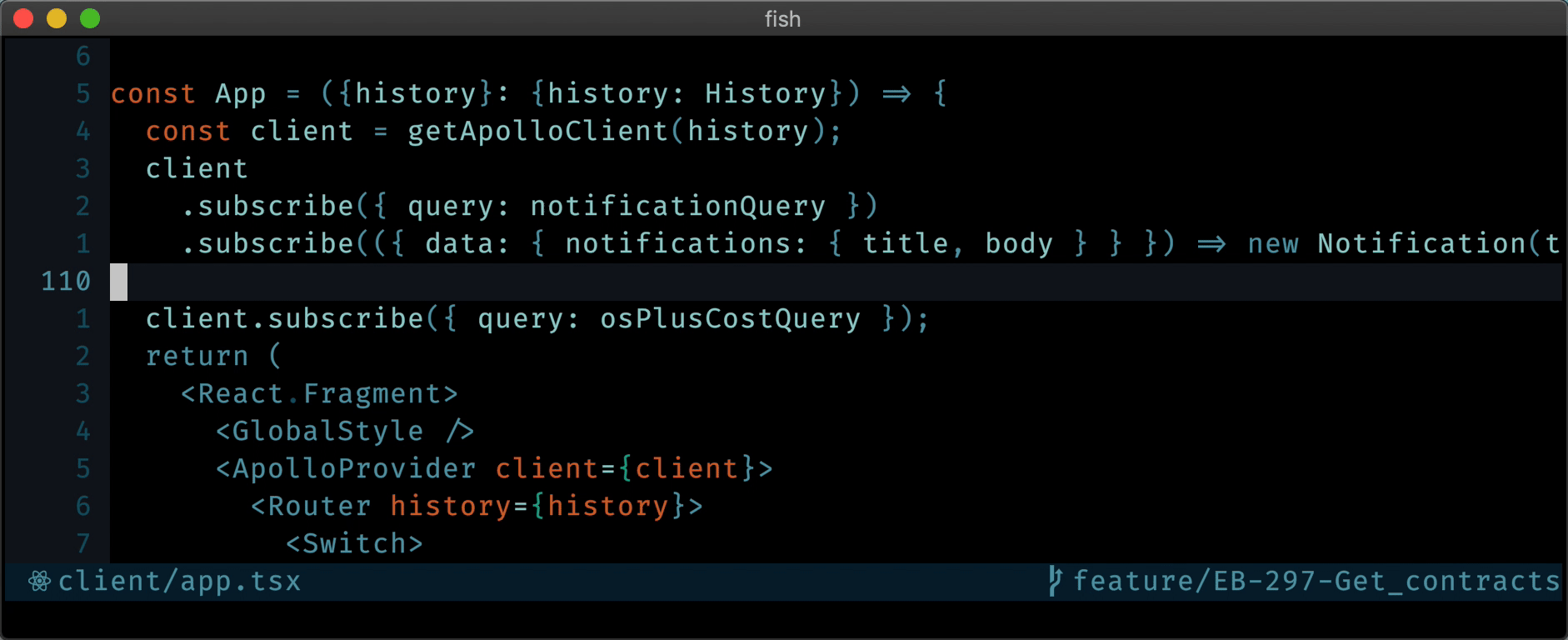Click the 'Router' tag name
Viewport: 1568px width, 640px height.
319,506
